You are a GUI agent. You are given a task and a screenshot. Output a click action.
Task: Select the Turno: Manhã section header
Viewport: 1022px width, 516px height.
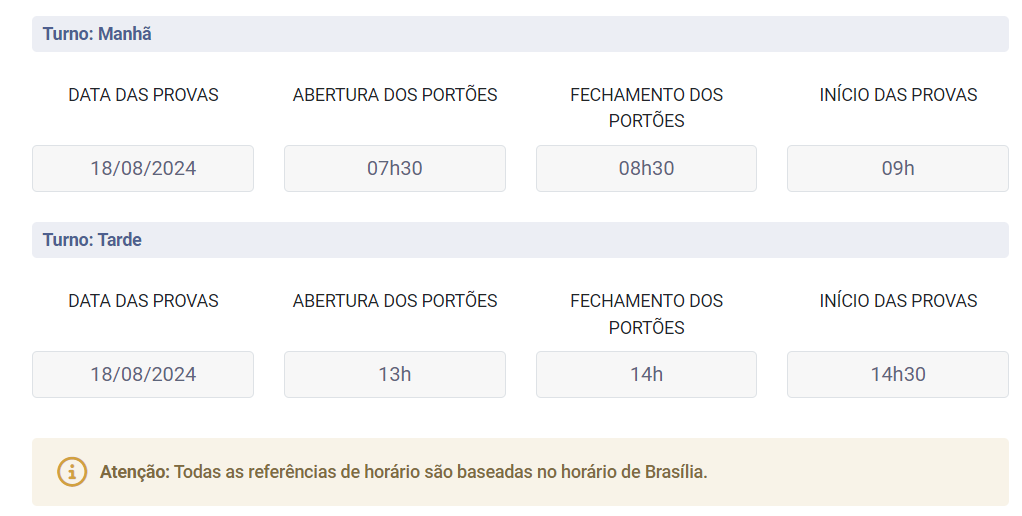(520, 34)
